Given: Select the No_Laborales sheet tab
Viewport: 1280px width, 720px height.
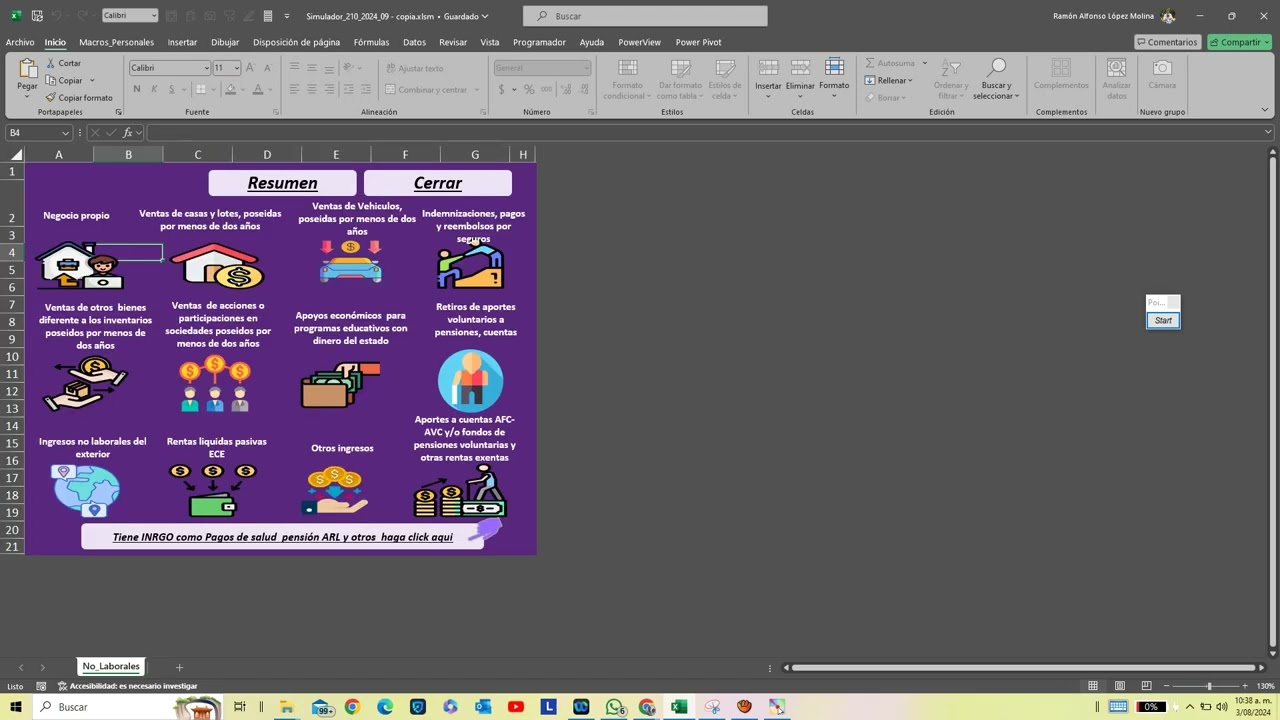Looking at the screenshot, I should coord(111,666).
